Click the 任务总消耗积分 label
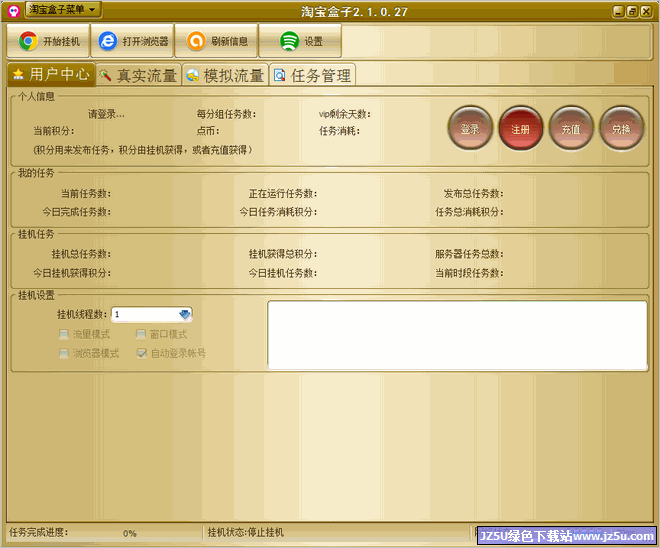 (469, 212)
